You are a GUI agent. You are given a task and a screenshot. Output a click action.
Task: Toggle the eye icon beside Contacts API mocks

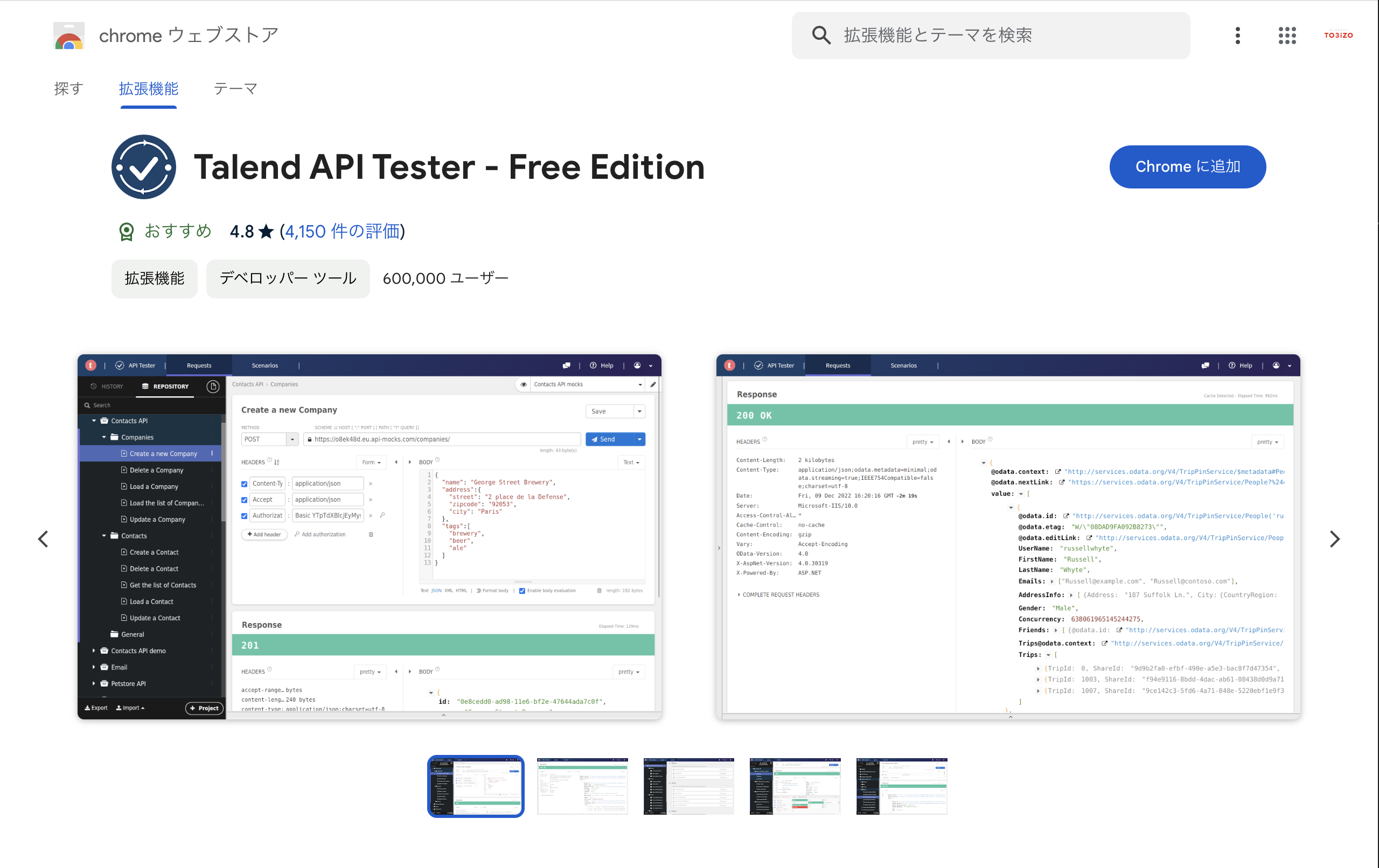[524, 384]
